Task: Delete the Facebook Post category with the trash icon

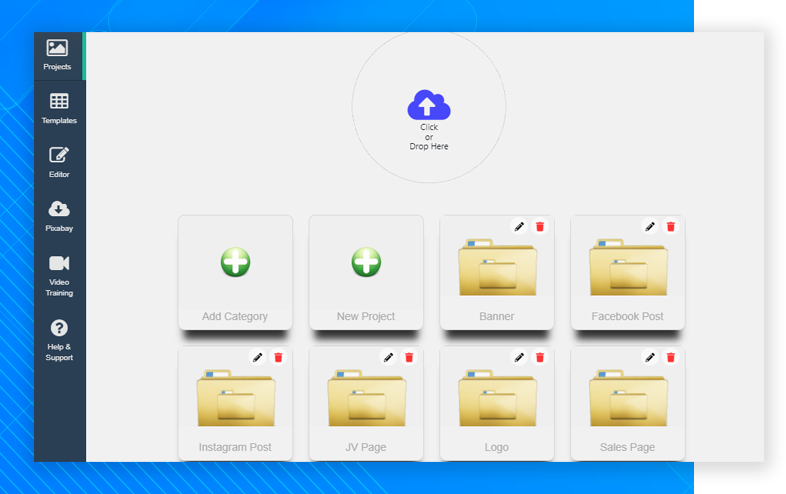Action: (x=671, y=227)
